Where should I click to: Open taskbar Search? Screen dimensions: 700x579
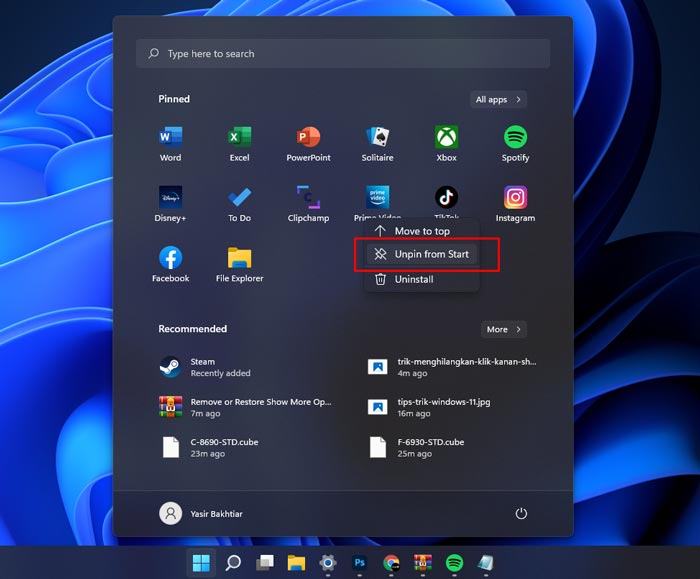(x=233, y=563)
